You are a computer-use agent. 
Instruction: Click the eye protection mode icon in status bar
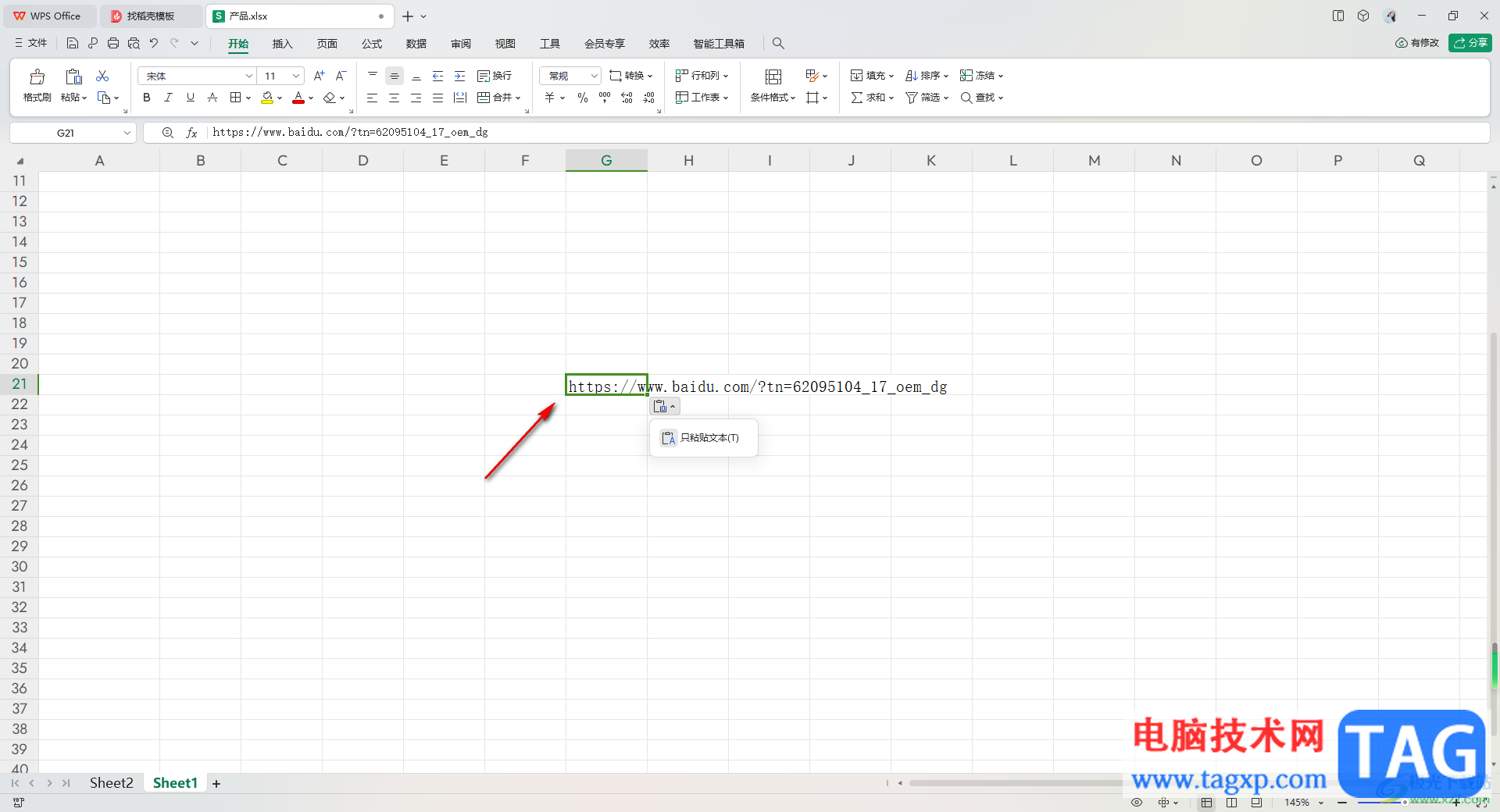click(1137, 802)
